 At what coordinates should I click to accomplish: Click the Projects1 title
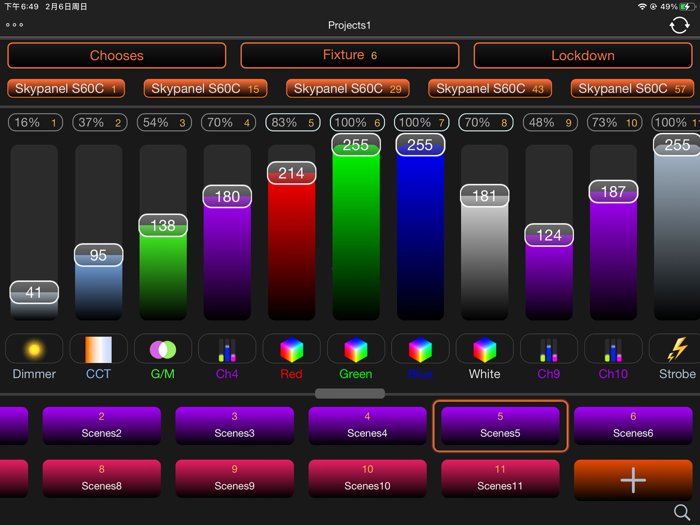point(350,25)
